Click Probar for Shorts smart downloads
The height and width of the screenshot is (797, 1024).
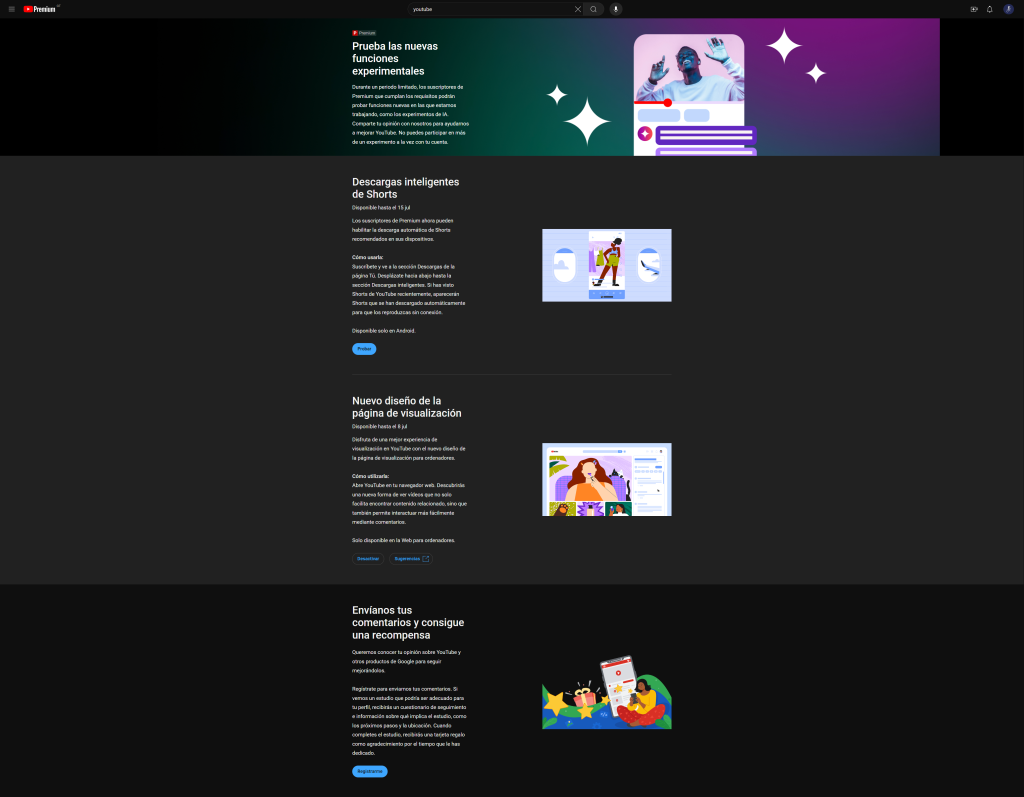click(x=364, y=349)
